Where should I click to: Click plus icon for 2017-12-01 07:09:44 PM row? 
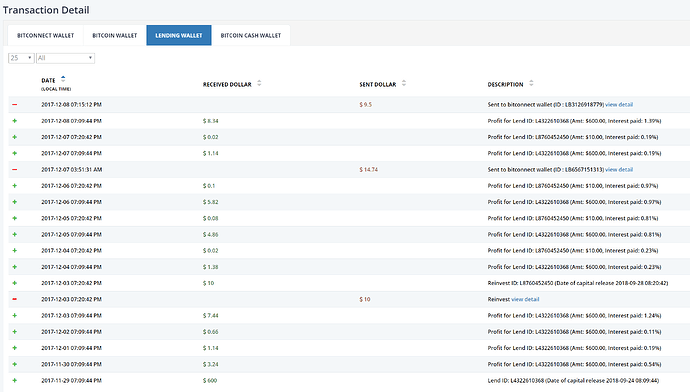tap(15, 348)
